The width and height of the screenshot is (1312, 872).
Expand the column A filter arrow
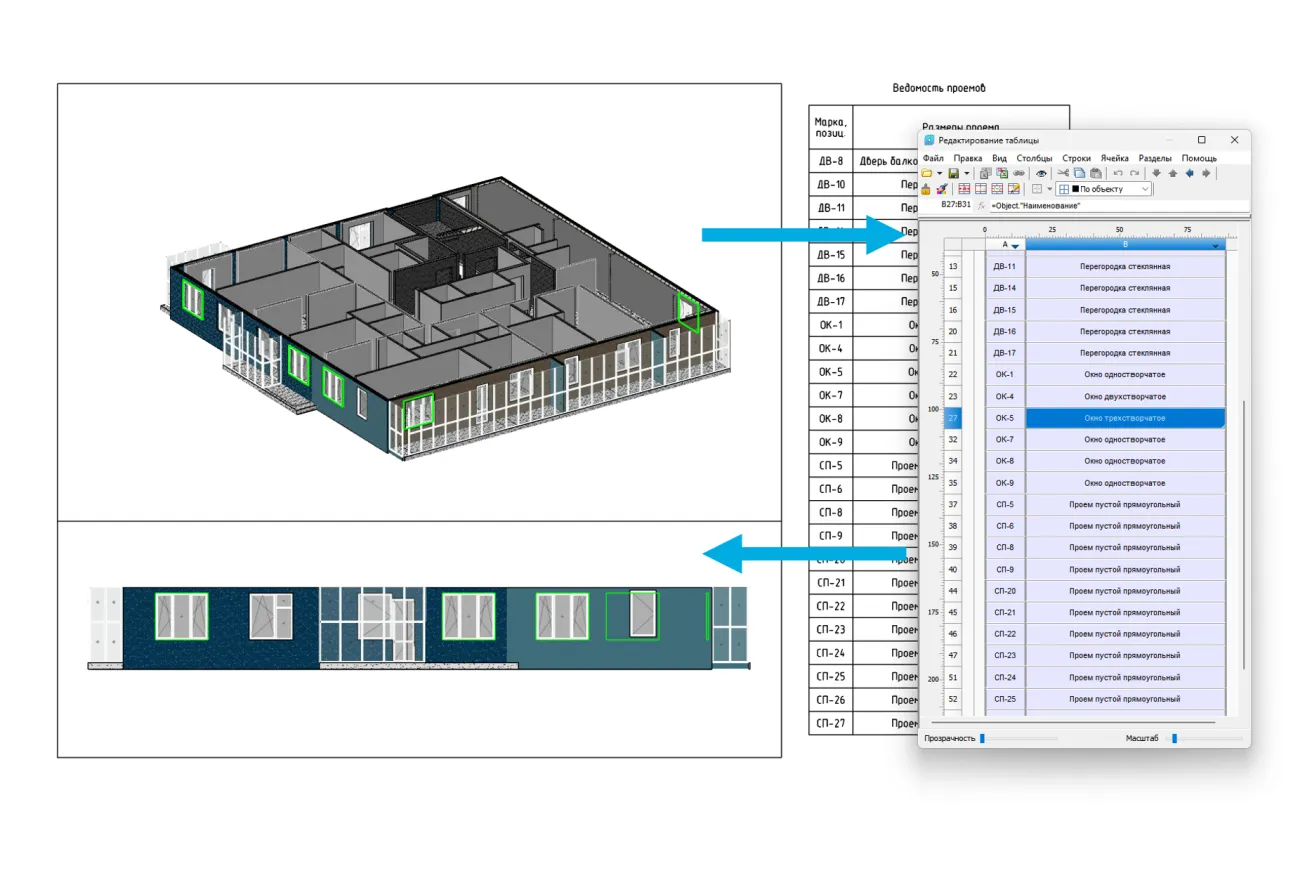tap(1015, 246)
